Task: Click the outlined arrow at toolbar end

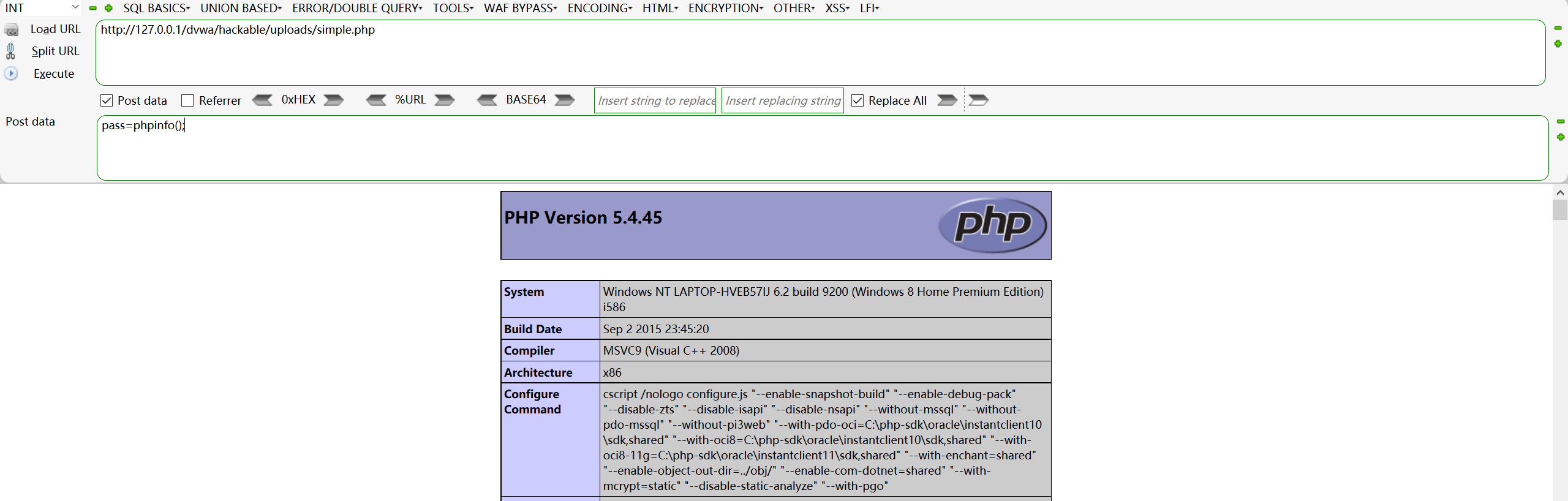Action: click(x=979, y=100)
